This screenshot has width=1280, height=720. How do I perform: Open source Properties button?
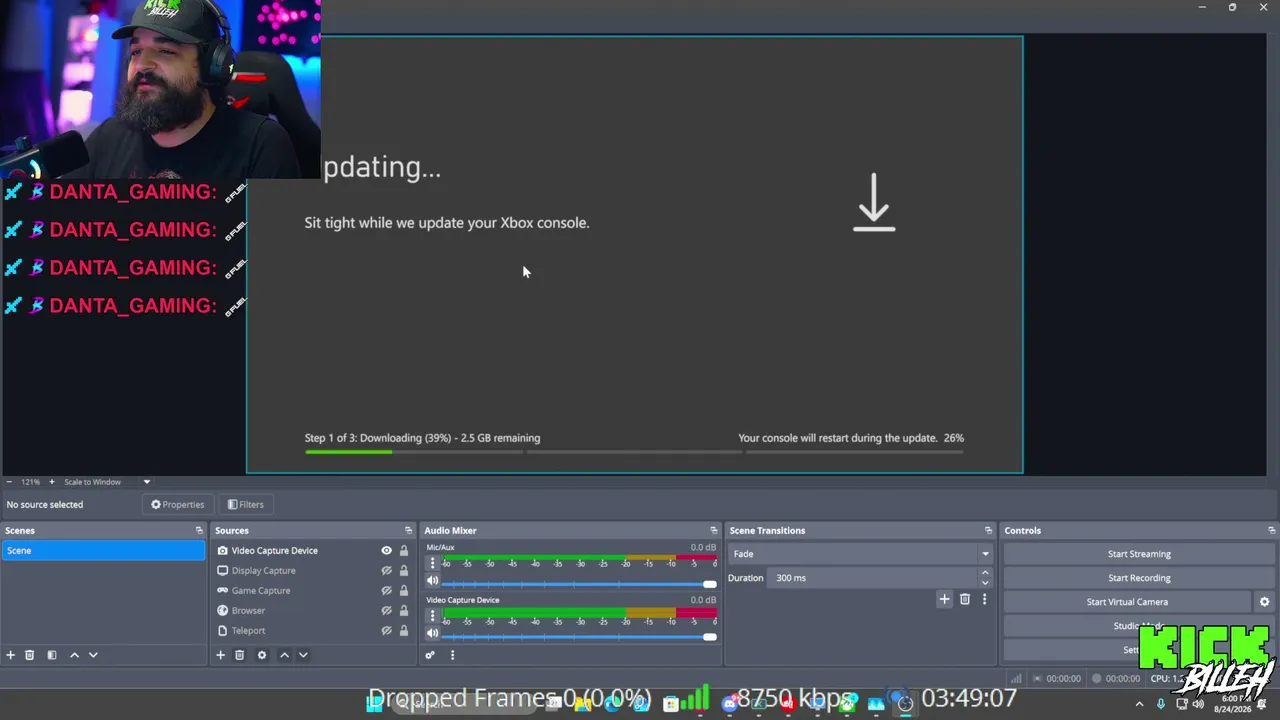click(x=177, y=505)
